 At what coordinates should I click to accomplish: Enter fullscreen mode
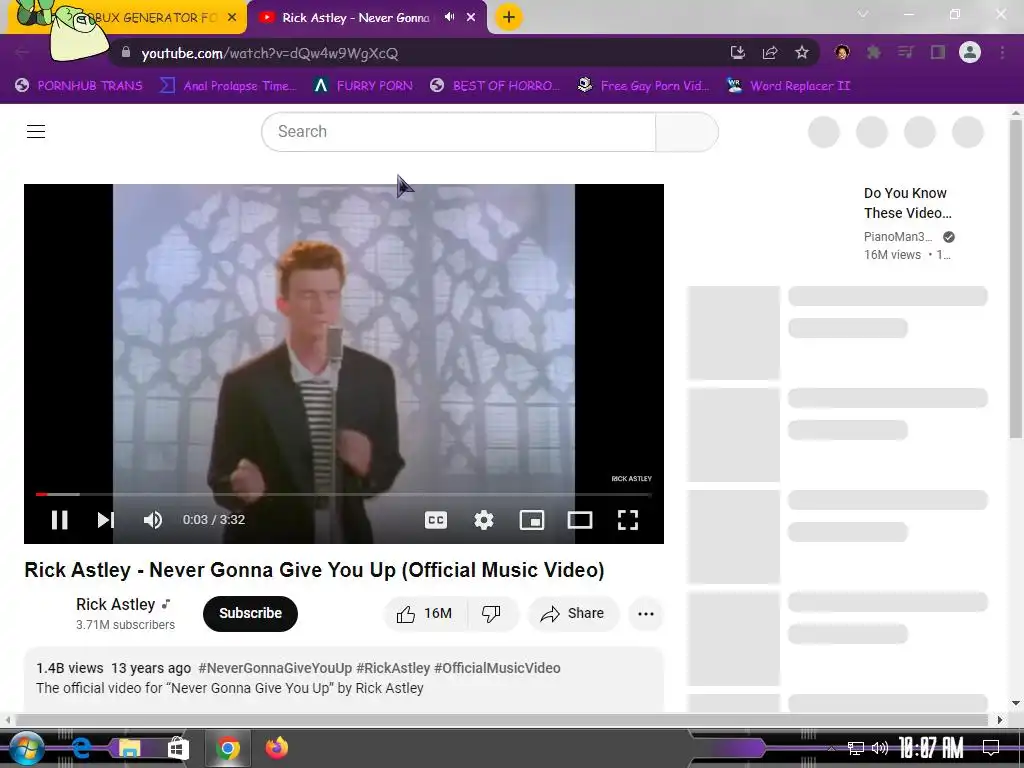(628, 520)
